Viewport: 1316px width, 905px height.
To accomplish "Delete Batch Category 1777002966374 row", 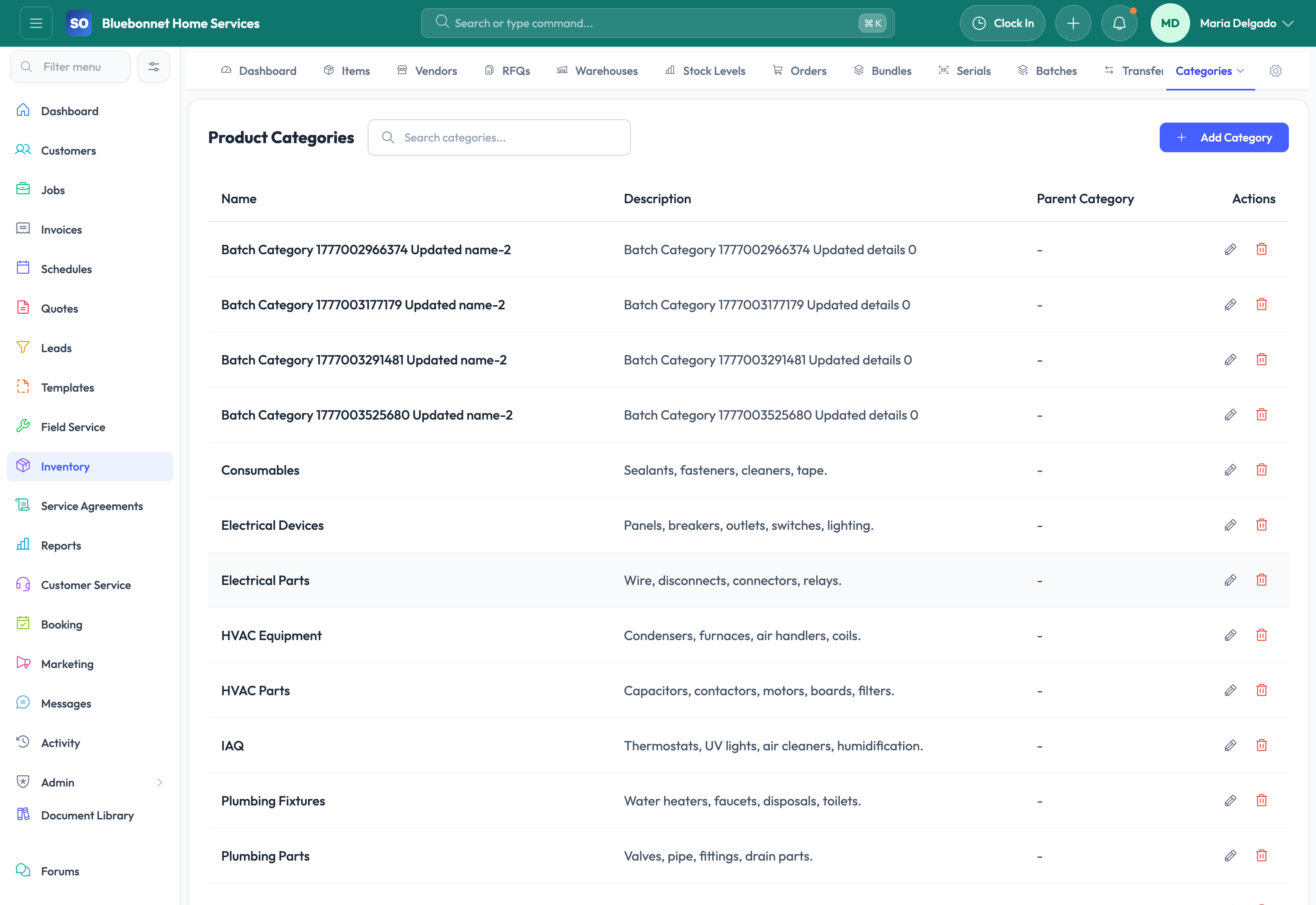I will [1261, 250].
